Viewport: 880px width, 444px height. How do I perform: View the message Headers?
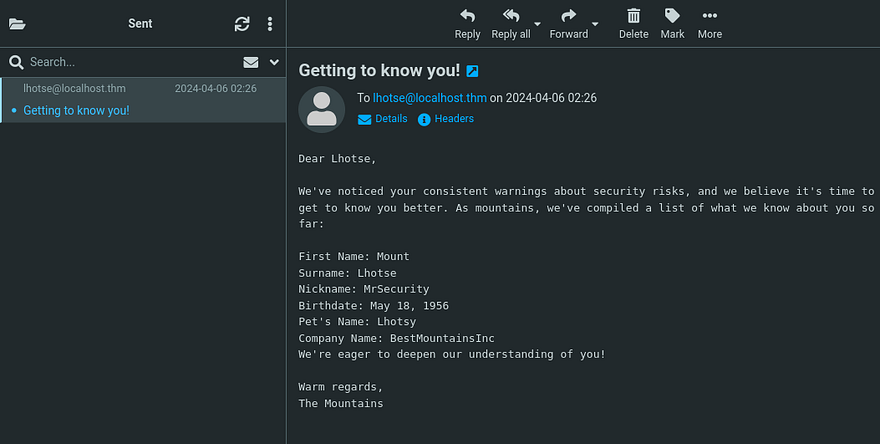446,119
